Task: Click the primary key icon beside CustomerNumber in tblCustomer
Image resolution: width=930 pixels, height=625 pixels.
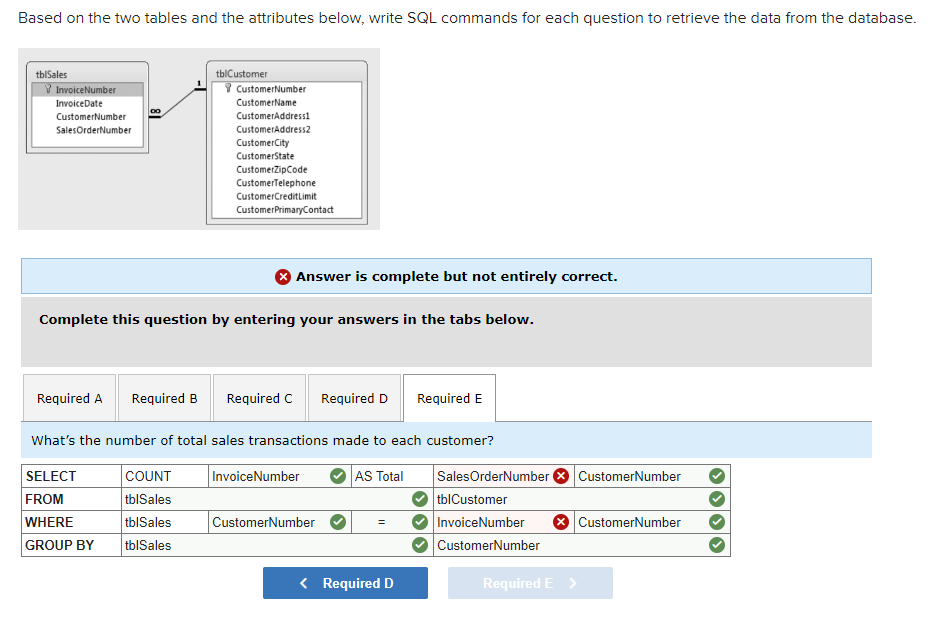Action: 228,88
